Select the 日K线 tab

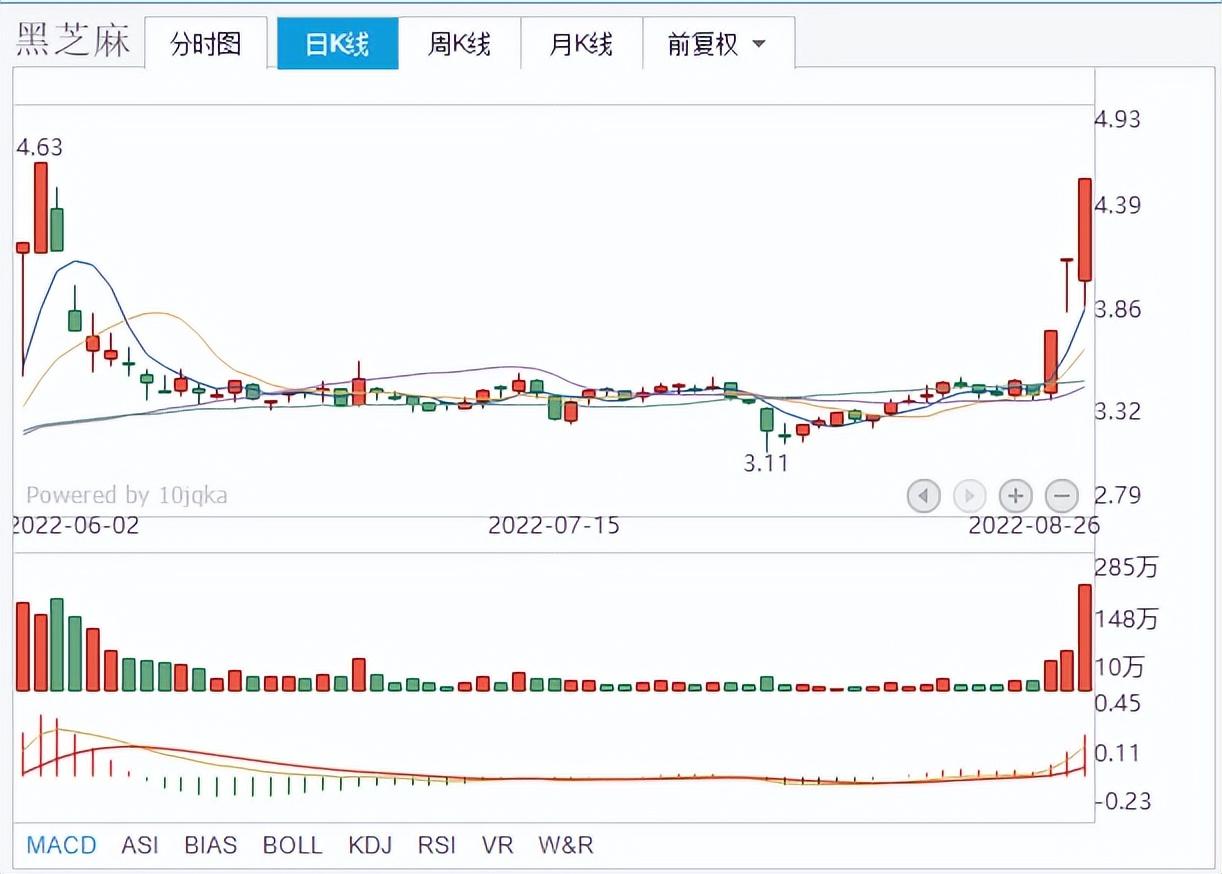(x=337, y=44)
